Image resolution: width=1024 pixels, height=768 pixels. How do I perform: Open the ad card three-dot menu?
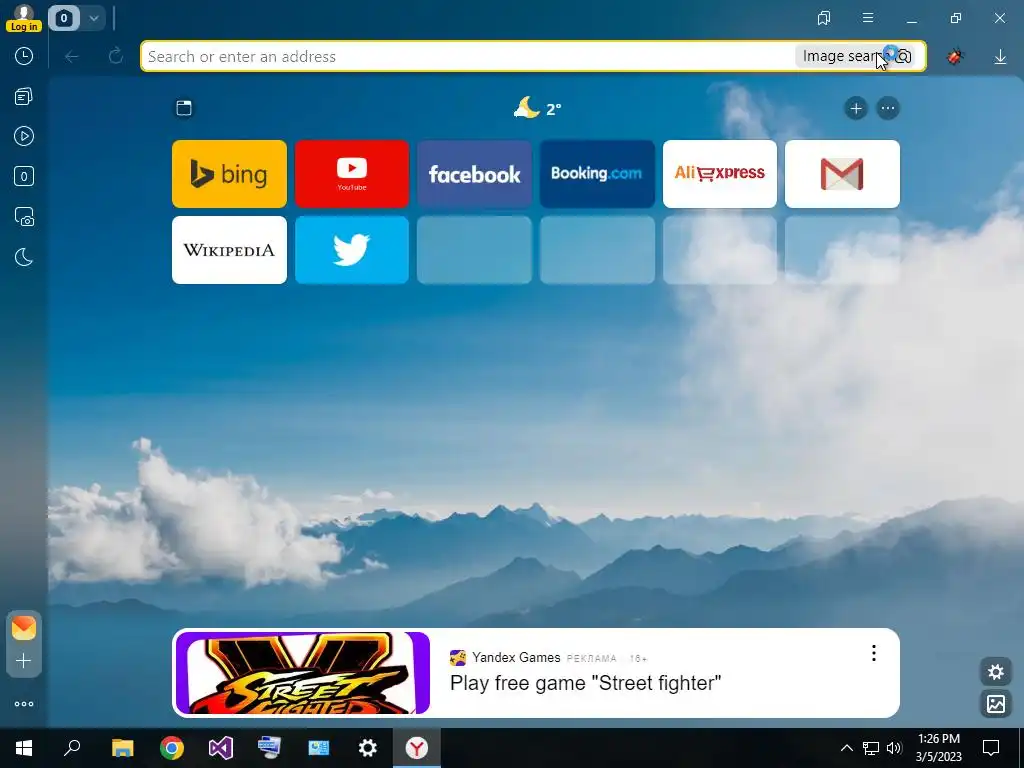[x=874, y=653]
